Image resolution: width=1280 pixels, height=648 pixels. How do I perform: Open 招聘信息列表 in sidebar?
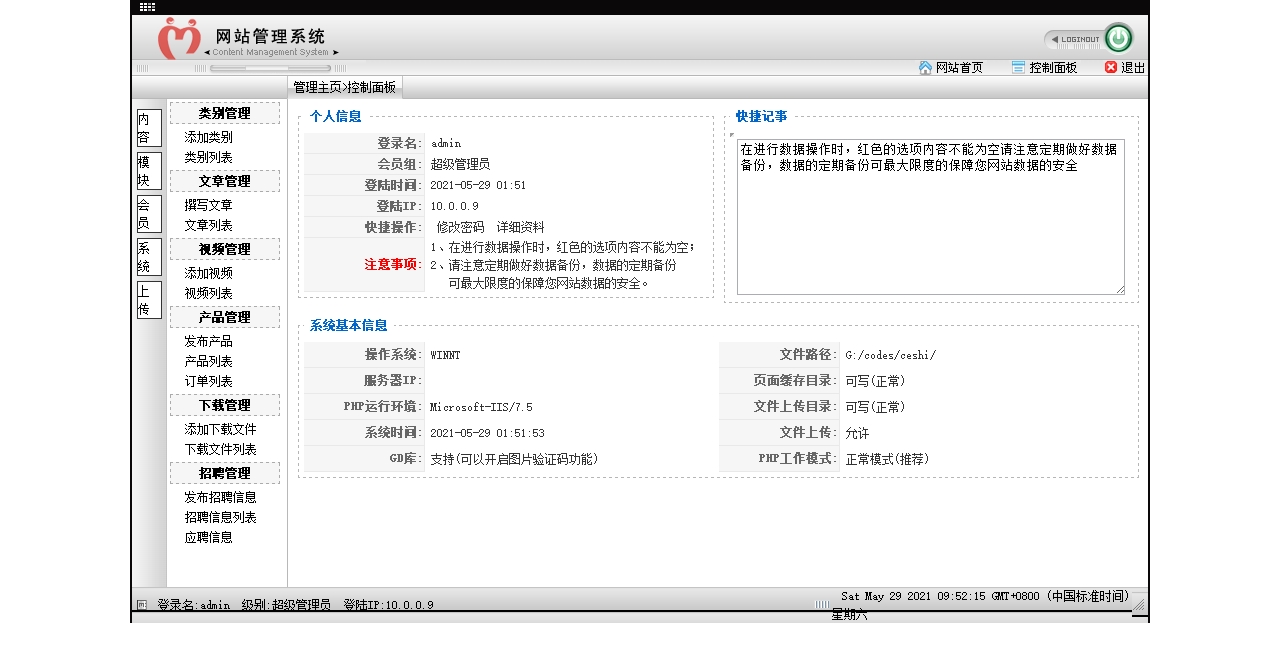(220, 518)
